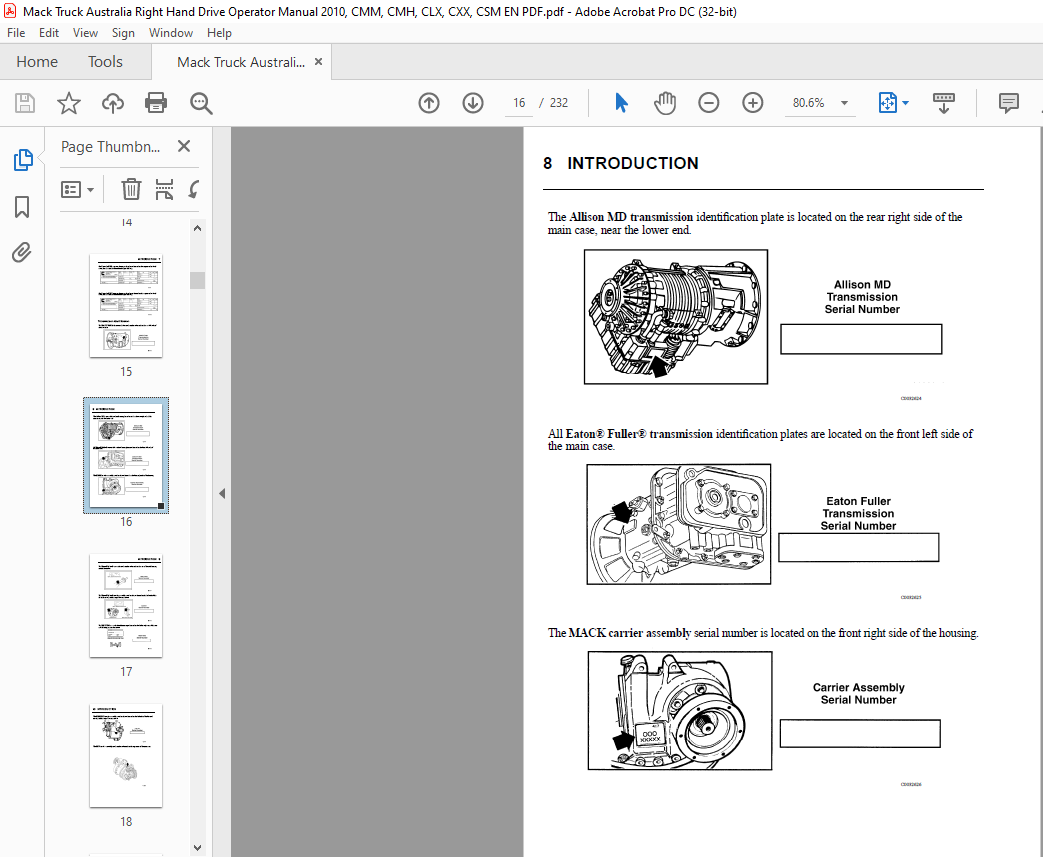This screenshot has height=857, width=1043.
Task: Select the pointer selection tool
Action: click(x=621, y=103)
